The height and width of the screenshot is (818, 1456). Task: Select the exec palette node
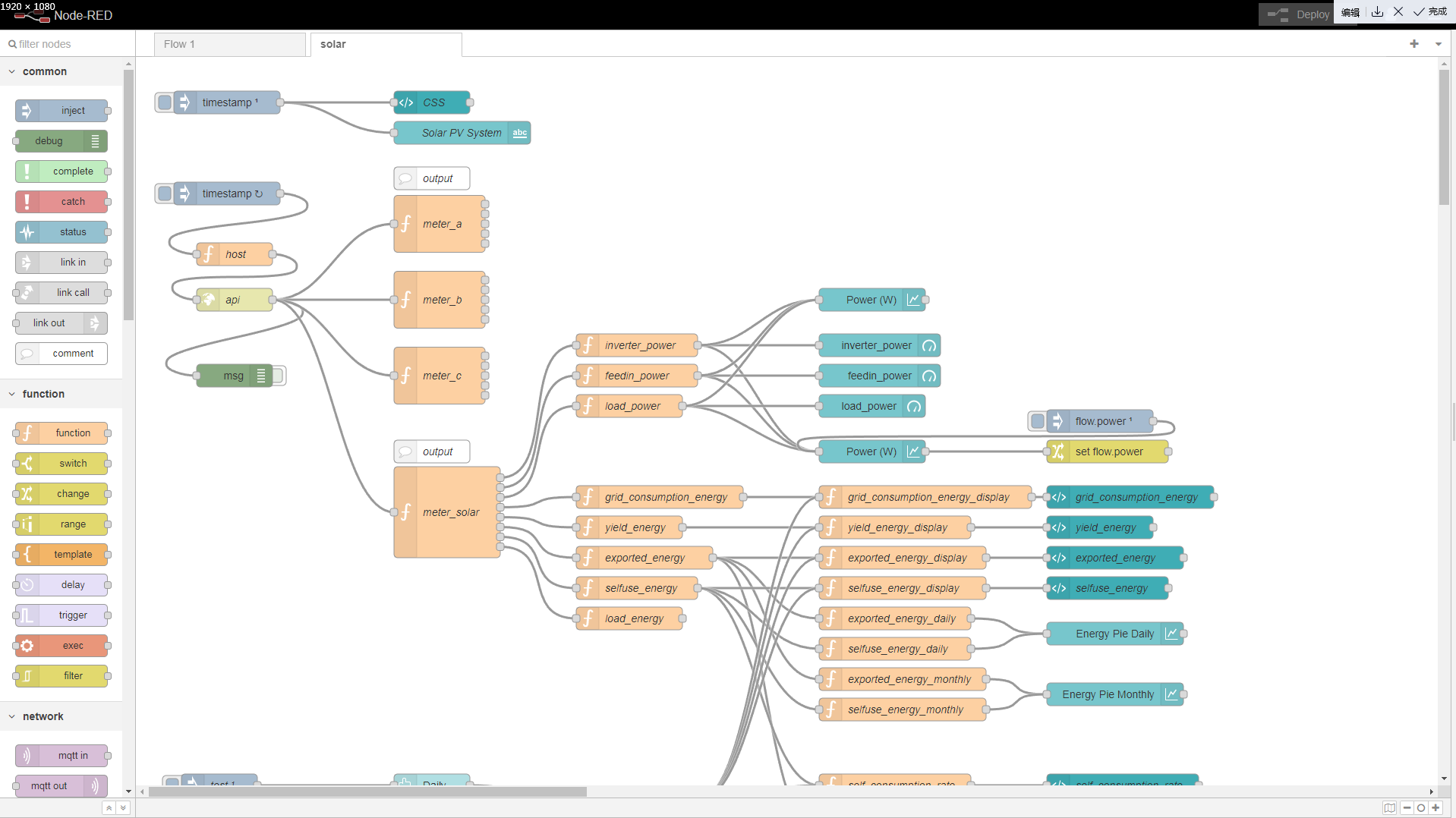61,646
